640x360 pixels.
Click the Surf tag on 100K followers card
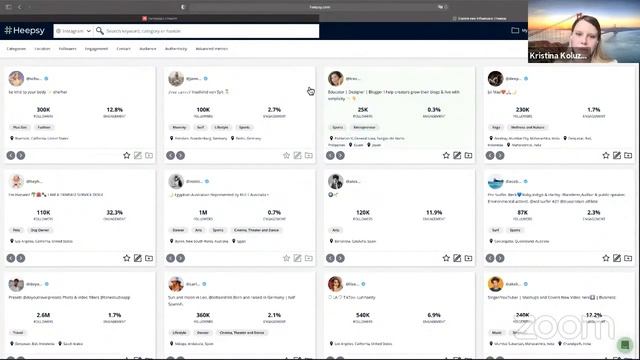coord(200,127)
